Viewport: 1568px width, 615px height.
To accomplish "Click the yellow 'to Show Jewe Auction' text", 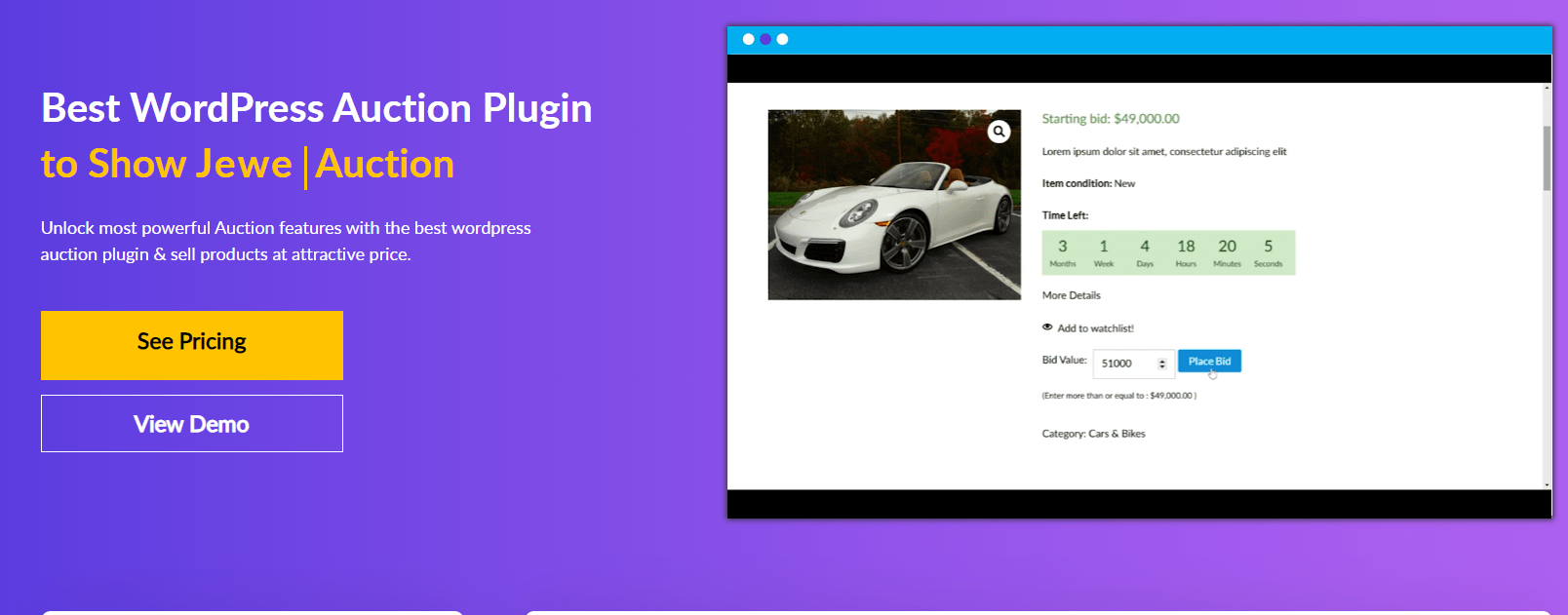I will coord(248,164).
